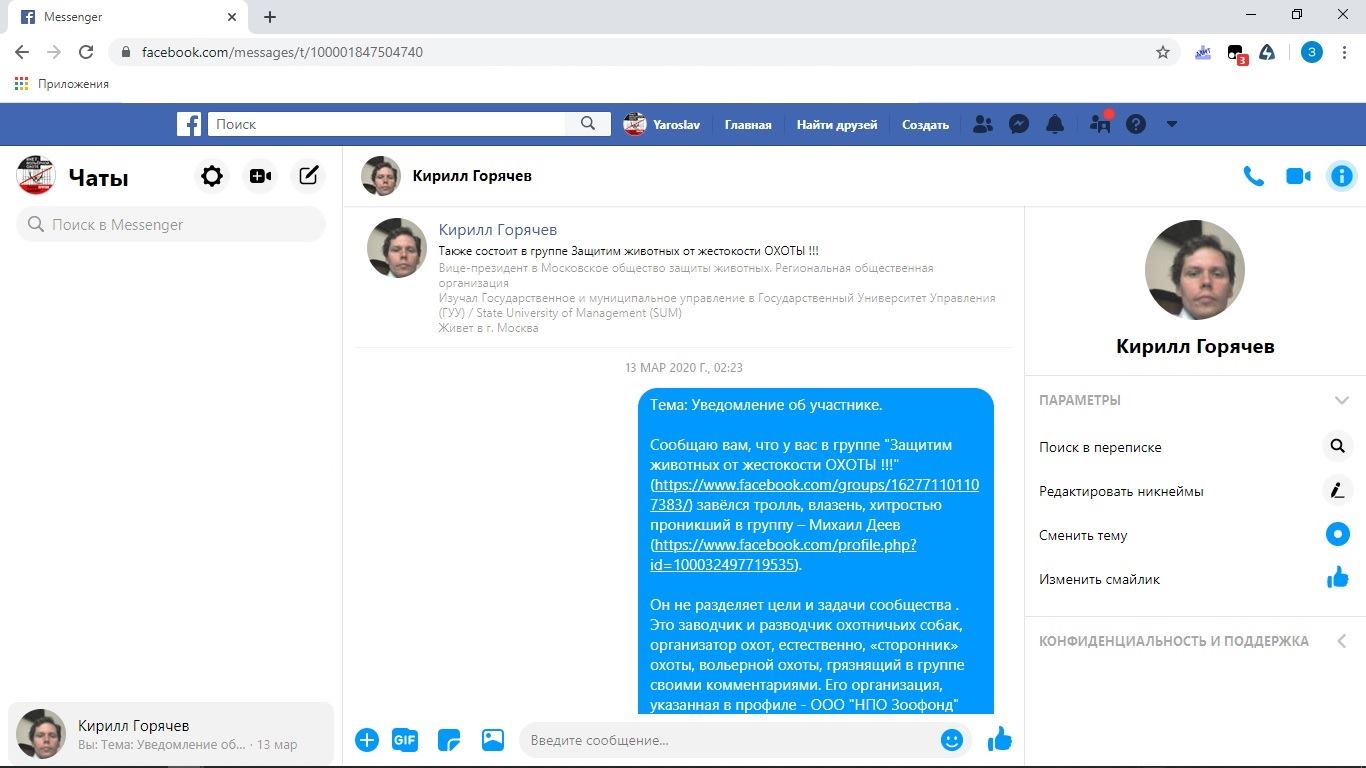The image size is (1366, 768).
Task: Search in conversation magnifier icon
Action: point(1337,446)
